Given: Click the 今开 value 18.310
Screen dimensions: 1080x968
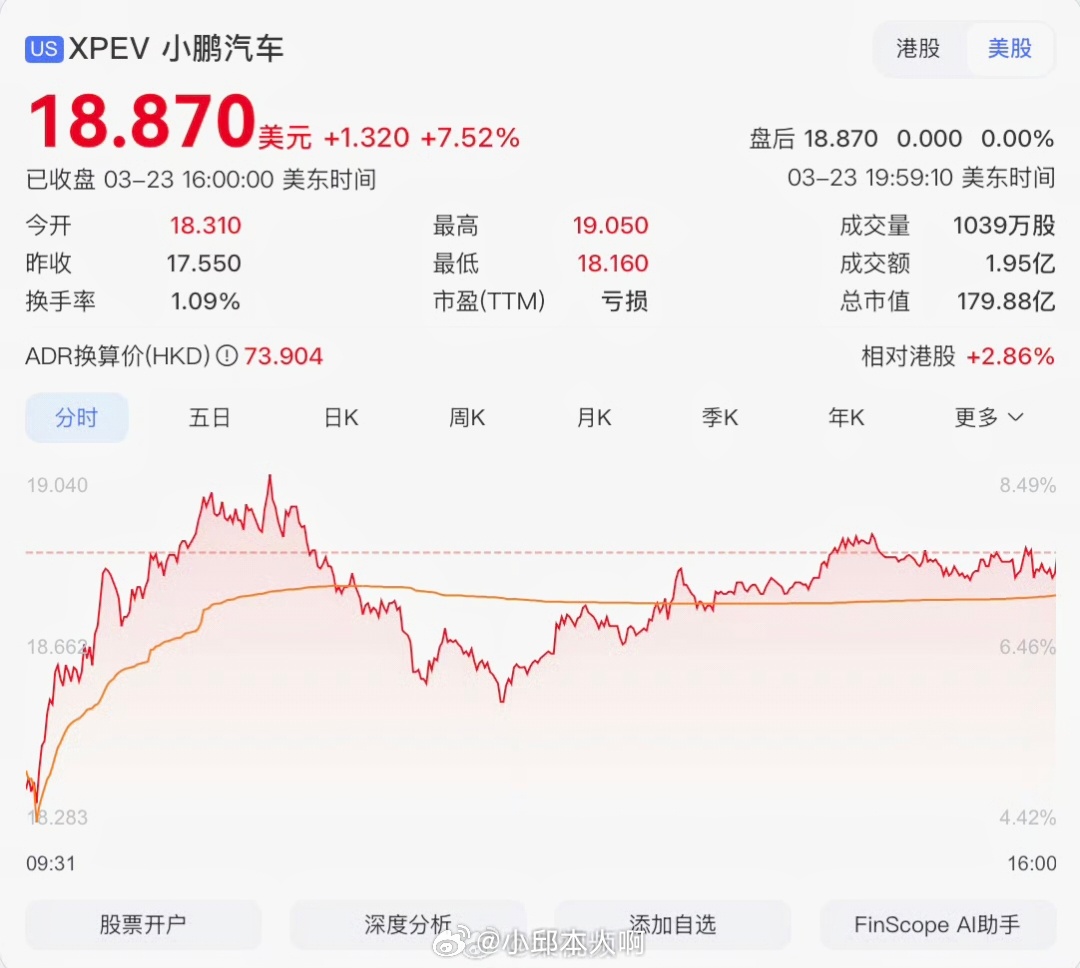Looking at the screenshot, I should click(x=205, y=225).
